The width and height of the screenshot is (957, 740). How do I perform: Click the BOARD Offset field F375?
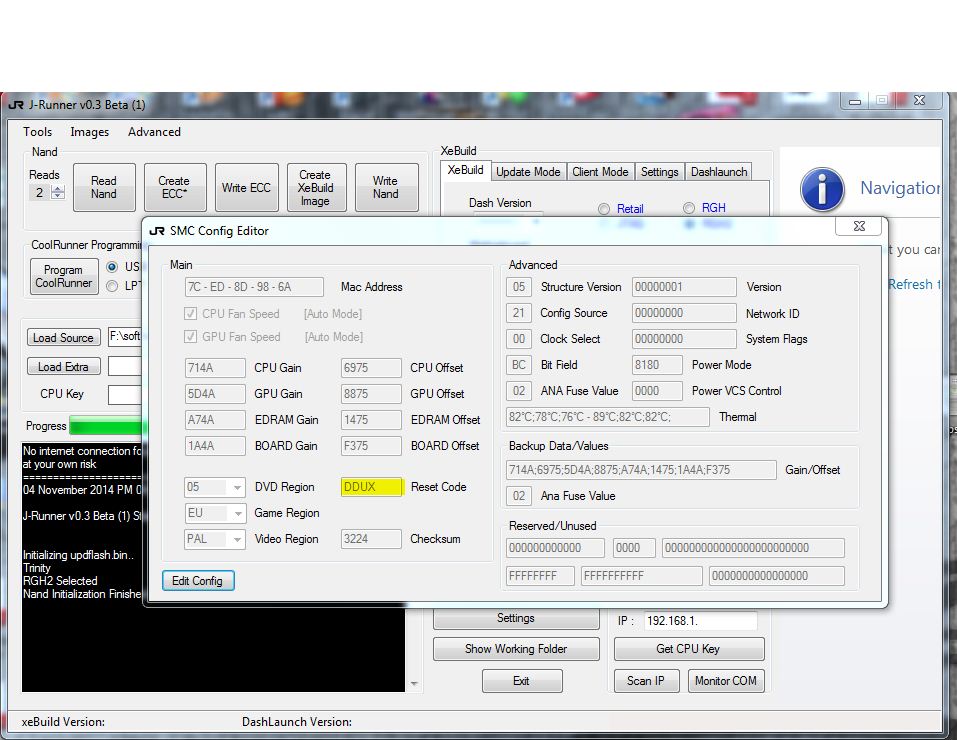371,446
